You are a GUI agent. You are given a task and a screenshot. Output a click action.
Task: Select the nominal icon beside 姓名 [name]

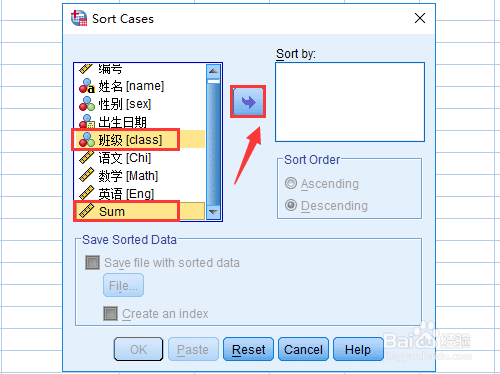(87, 86)
